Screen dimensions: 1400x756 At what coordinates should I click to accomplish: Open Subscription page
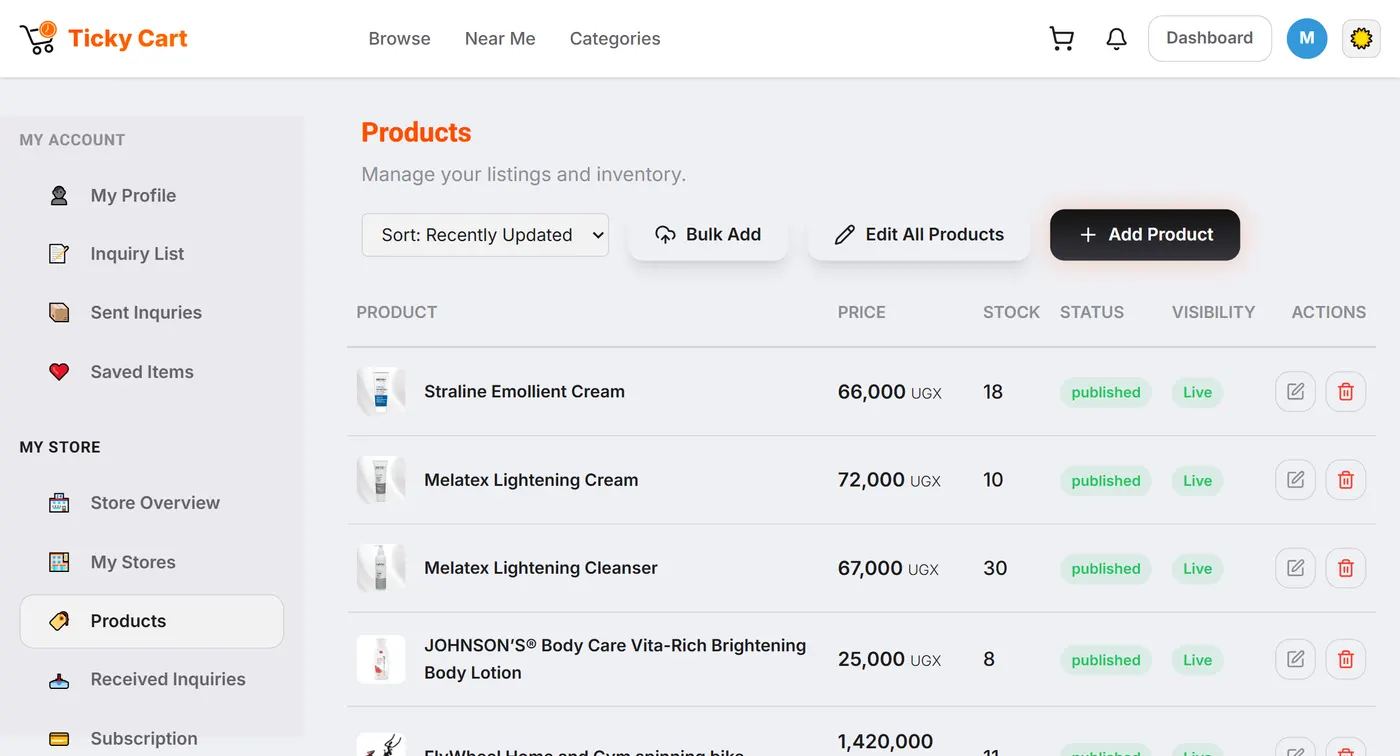click(x=152, y=739)
